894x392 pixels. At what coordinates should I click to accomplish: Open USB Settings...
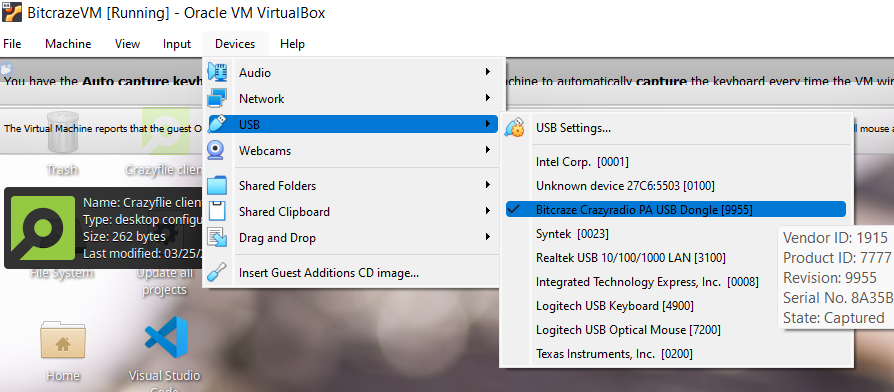coord(676,128)
